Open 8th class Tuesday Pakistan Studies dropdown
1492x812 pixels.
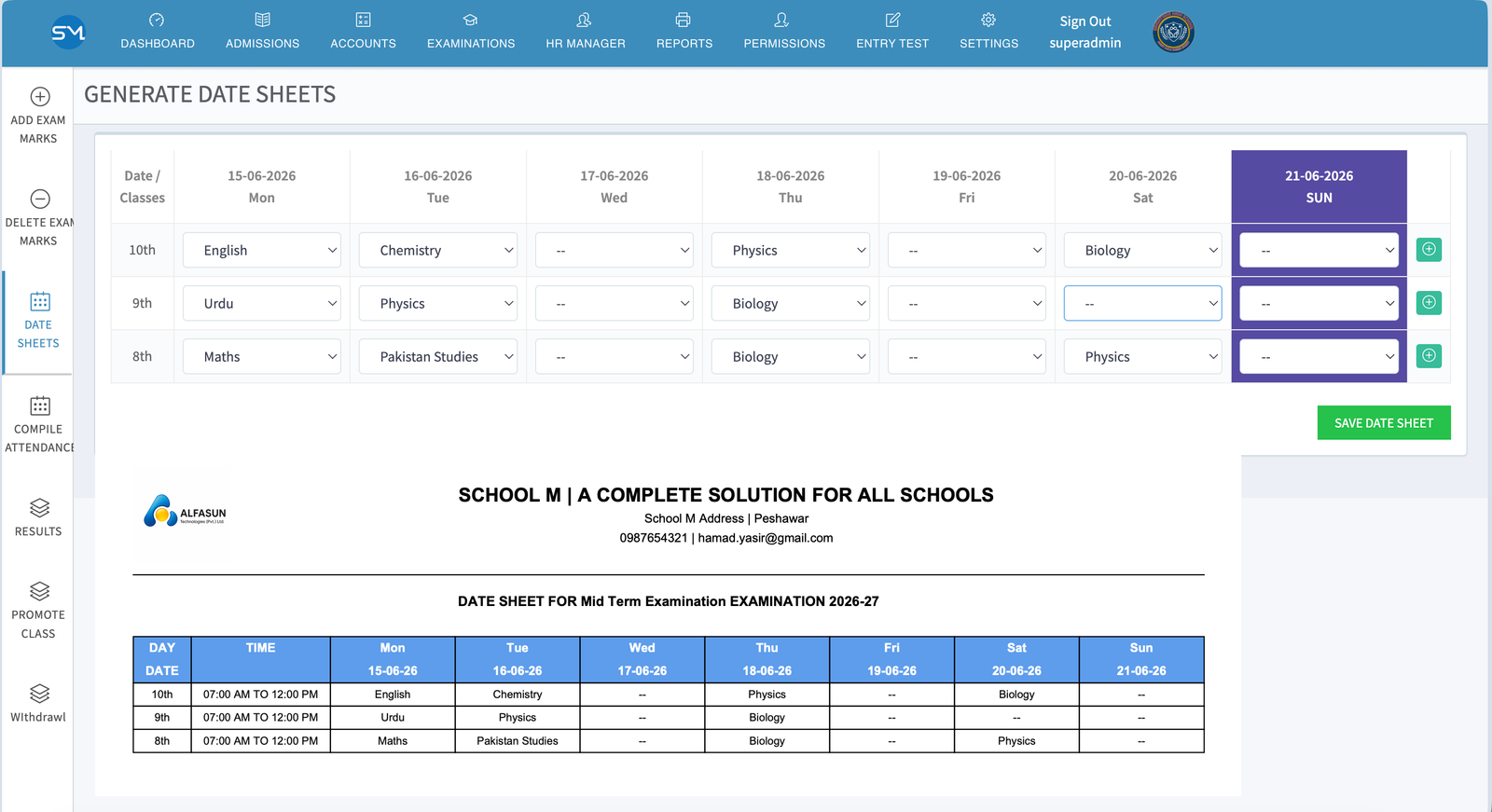(438, 356)
